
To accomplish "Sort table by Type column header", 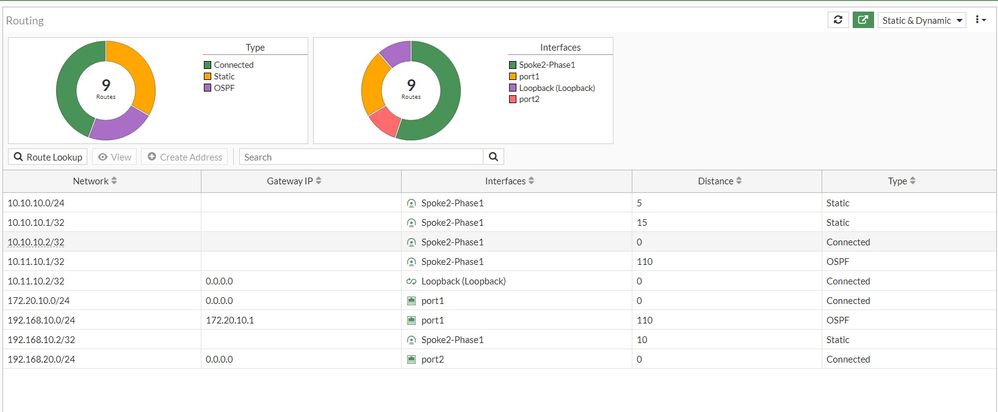I will [x=901, y=181].
